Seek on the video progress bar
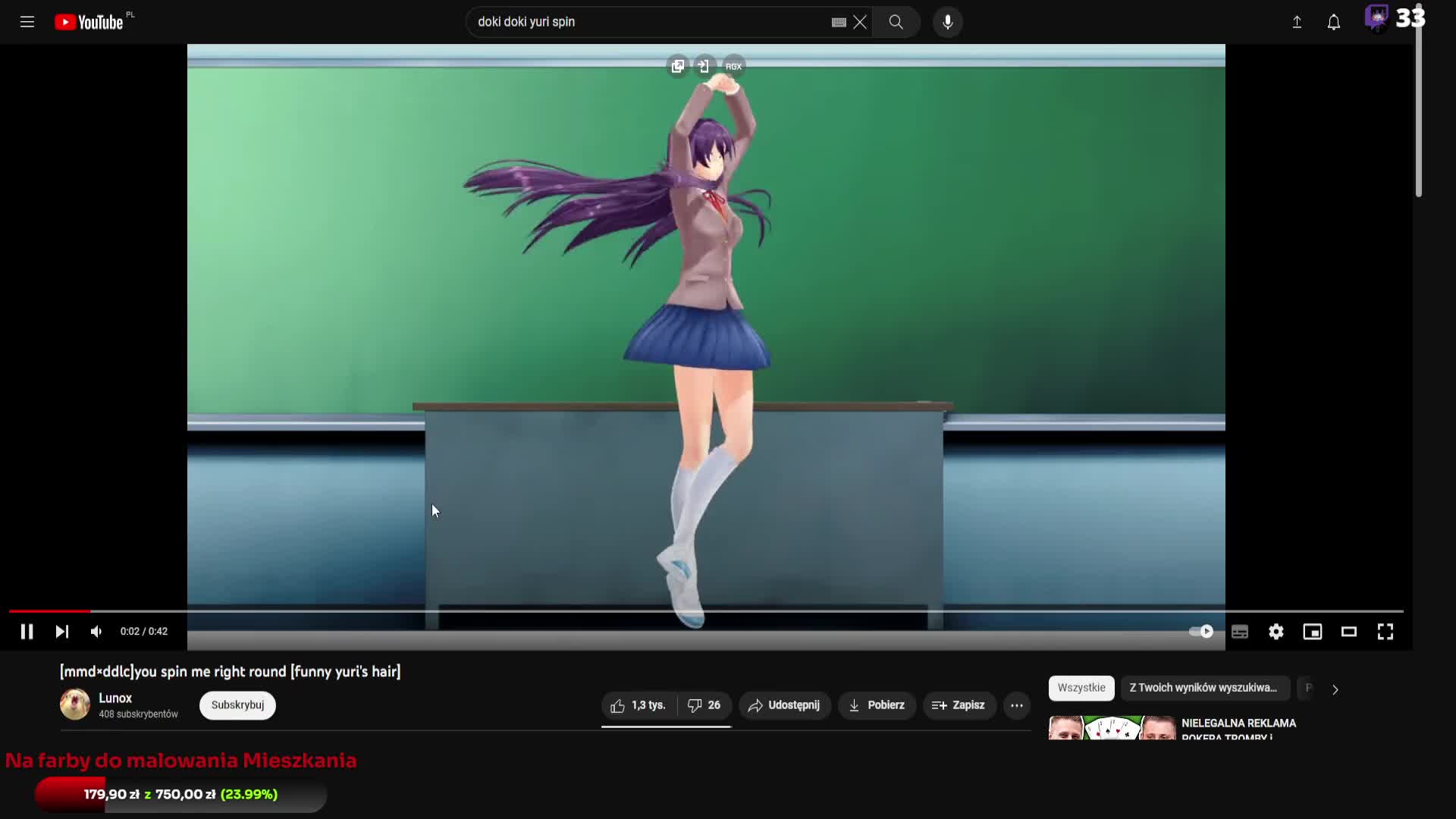The height and width of the screenshot is (819, 1456). pos(706,610)
